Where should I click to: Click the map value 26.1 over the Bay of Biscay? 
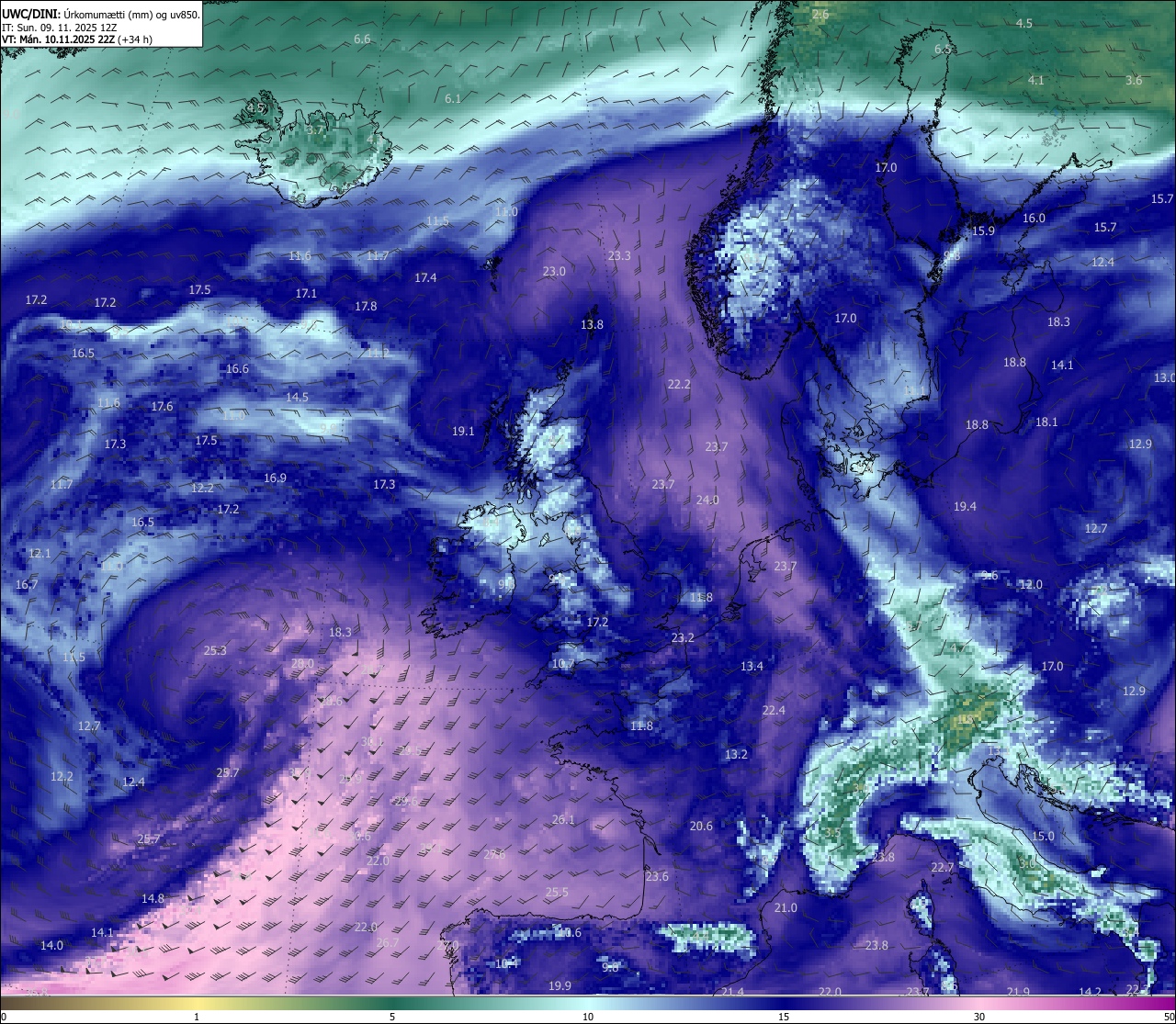tap(563, 820)
